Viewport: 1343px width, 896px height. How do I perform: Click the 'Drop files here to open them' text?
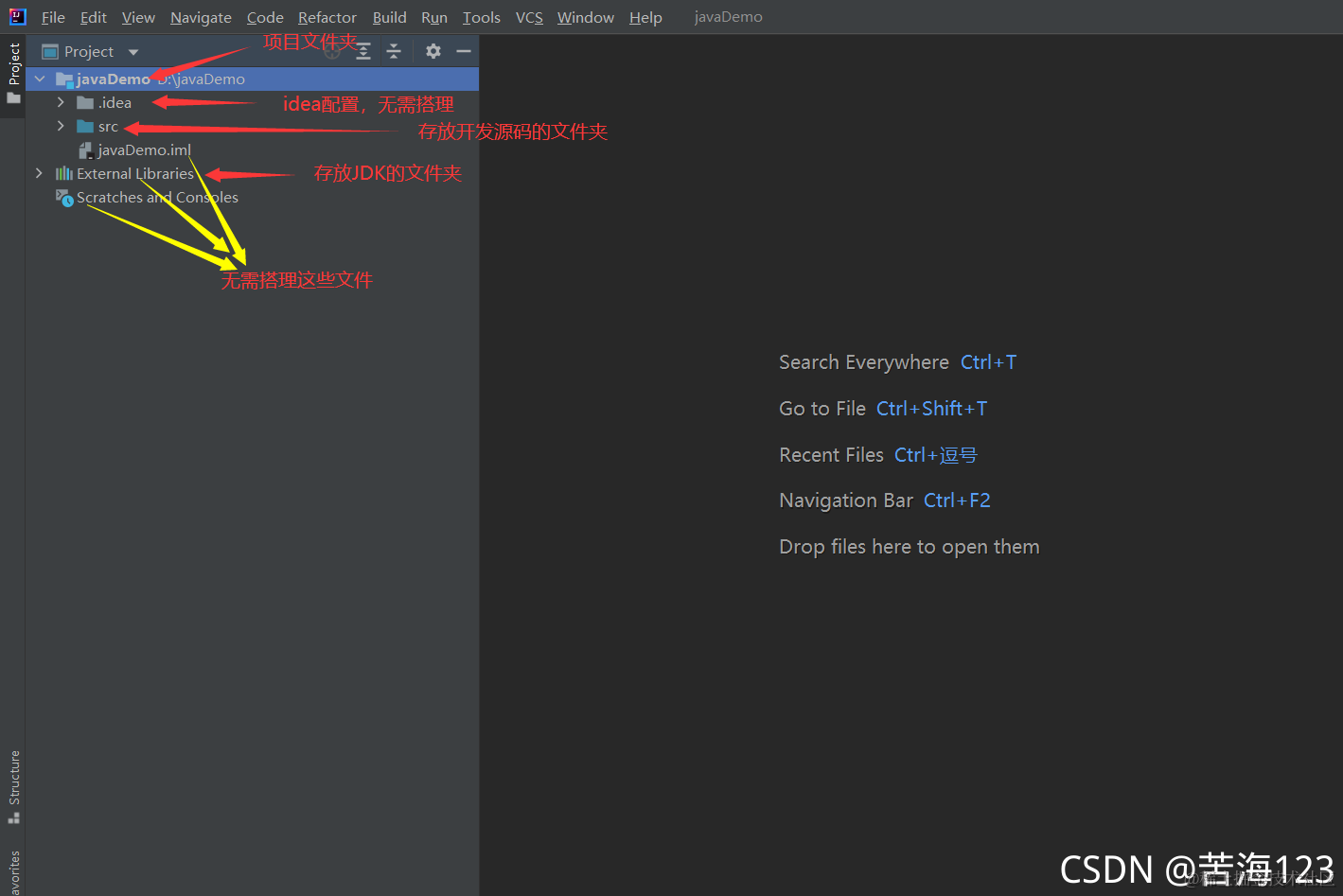click(910, 547)
